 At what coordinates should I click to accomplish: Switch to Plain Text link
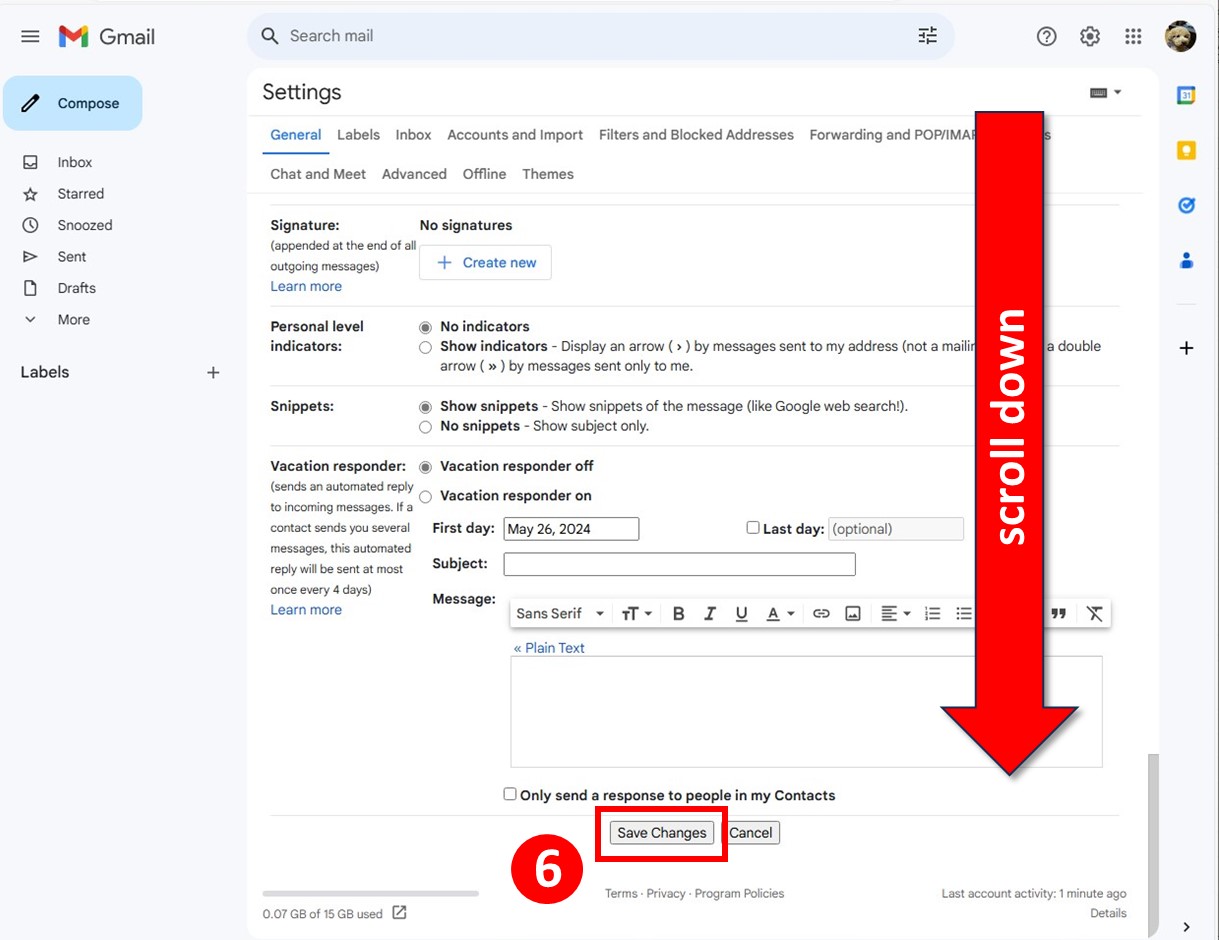point(549,648)
